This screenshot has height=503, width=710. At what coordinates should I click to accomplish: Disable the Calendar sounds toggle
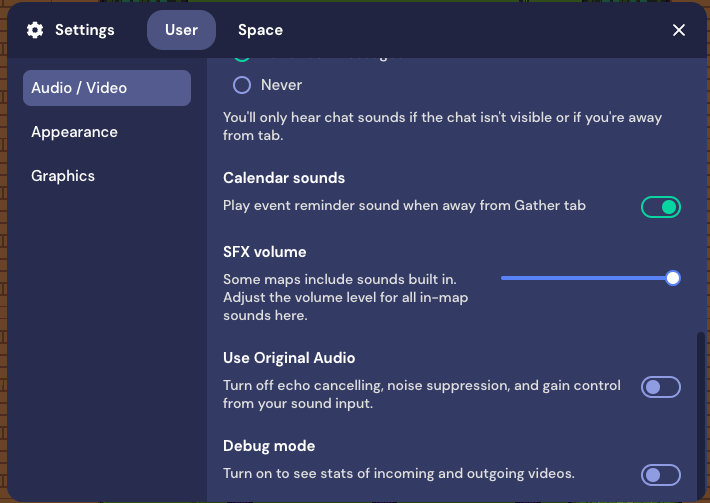click(x=661, y=207)
